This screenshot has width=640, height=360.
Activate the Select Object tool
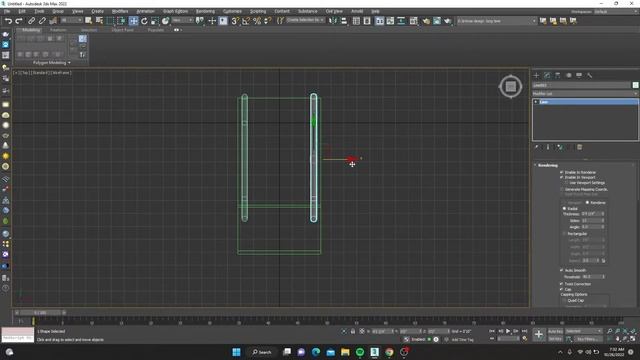88,21
